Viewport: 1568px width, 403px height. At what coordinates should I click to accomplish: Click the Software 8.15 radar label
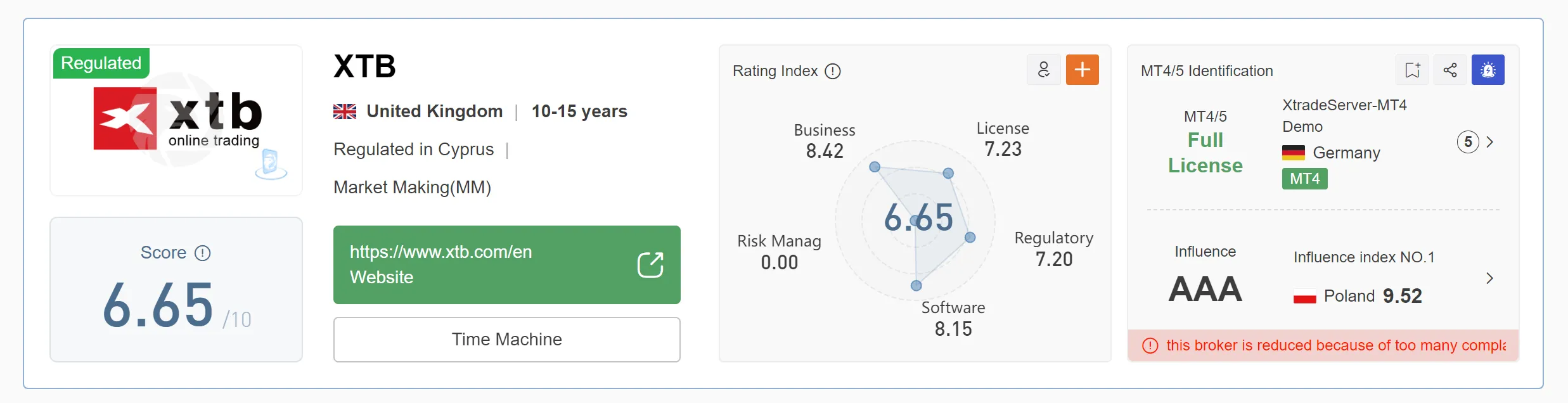pyautogui.click(x=953, y=319)
